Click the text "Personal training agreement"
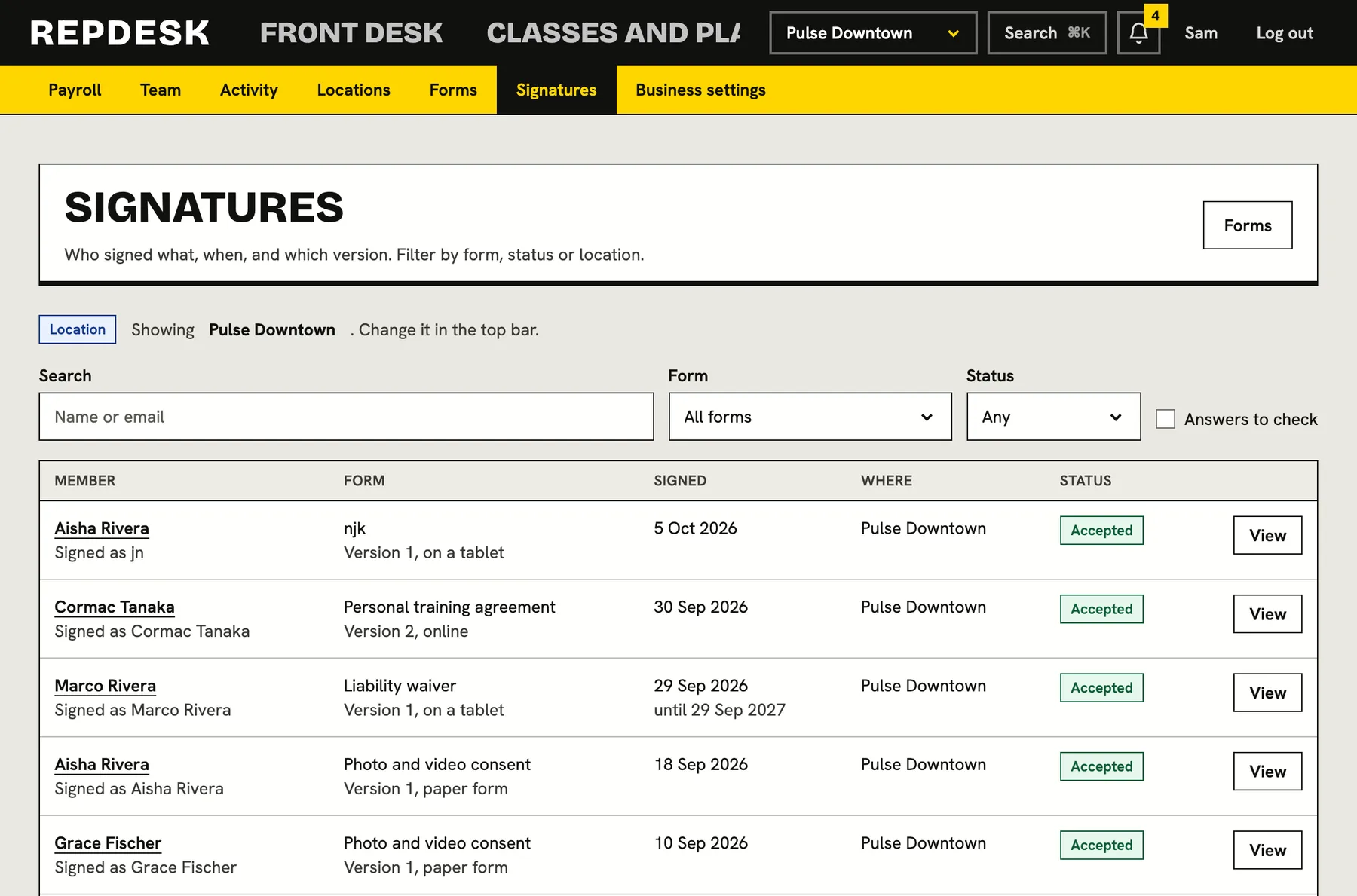This screenshot has width=1357, height=896. tap(449, 607)
